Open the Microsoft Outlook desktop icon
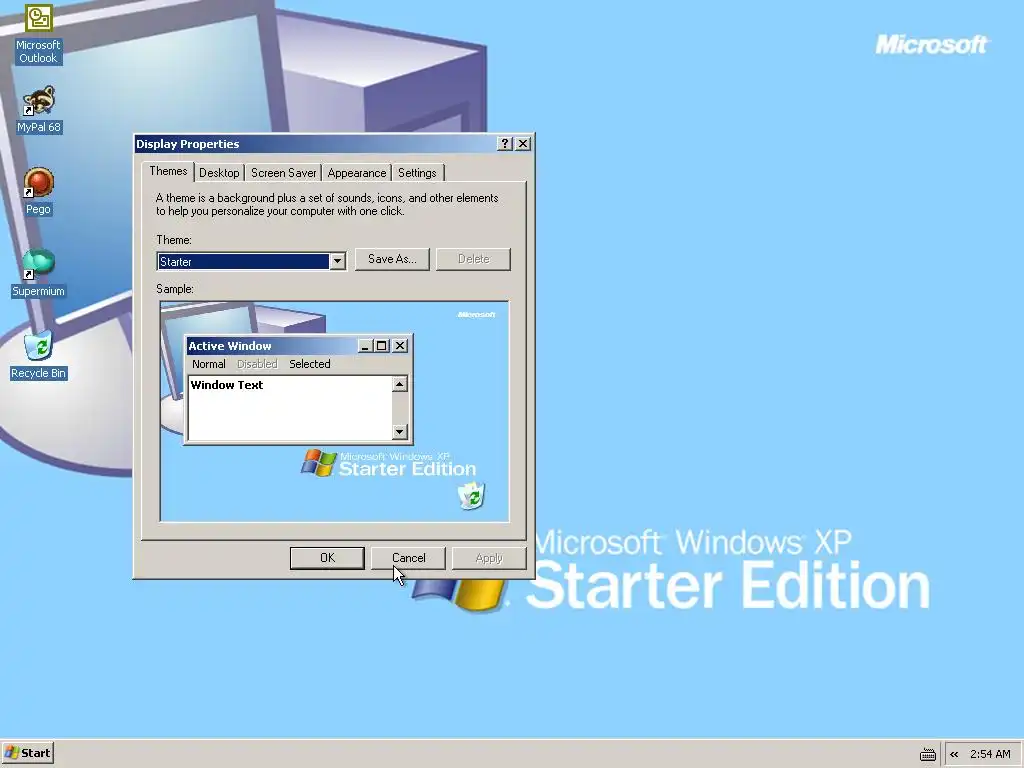1024x768 pixels. [x=39, y=34]
